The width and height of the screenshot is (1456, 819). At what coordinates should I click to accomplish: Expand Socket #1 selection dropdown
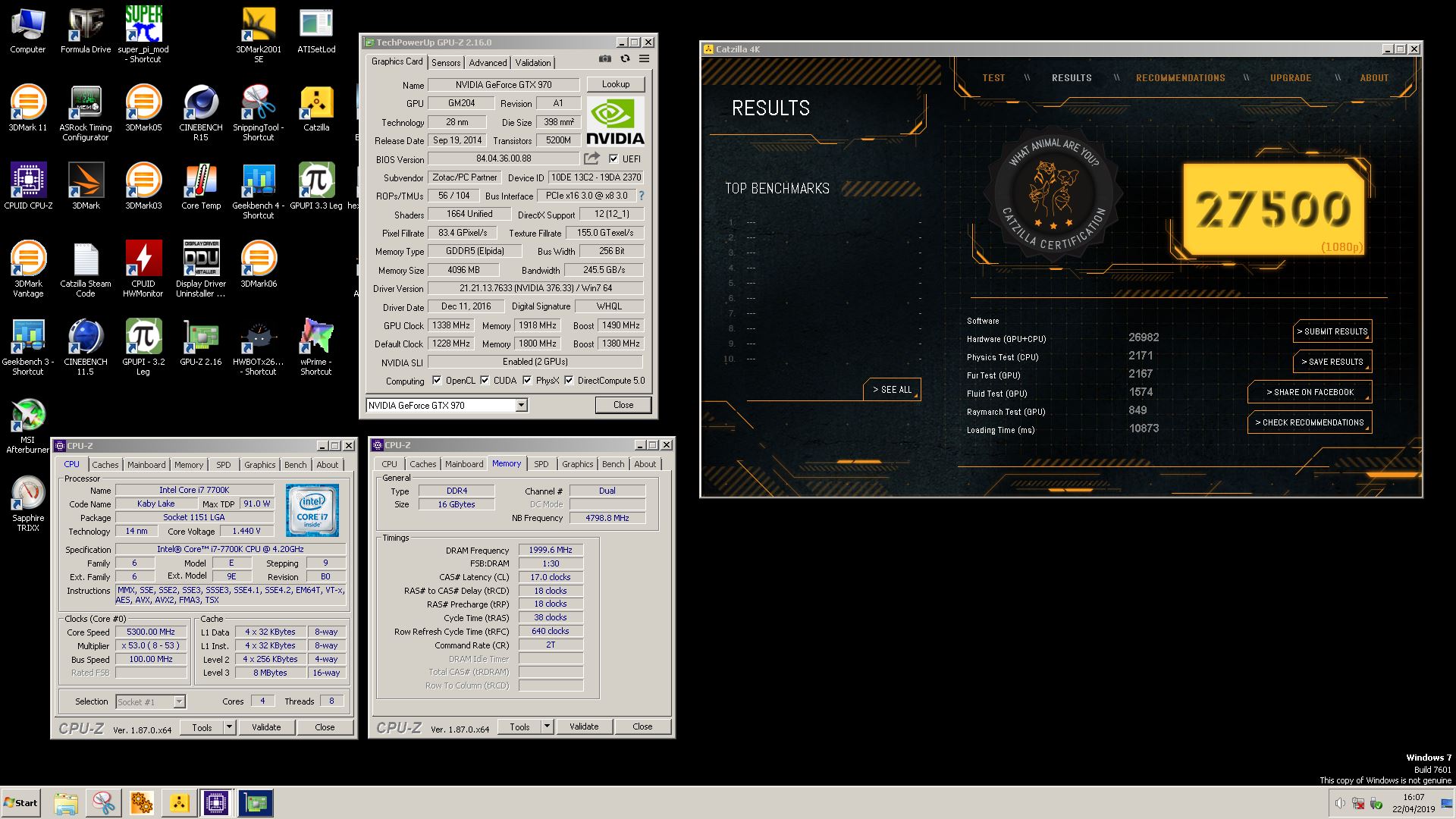(x=179, y=701)
